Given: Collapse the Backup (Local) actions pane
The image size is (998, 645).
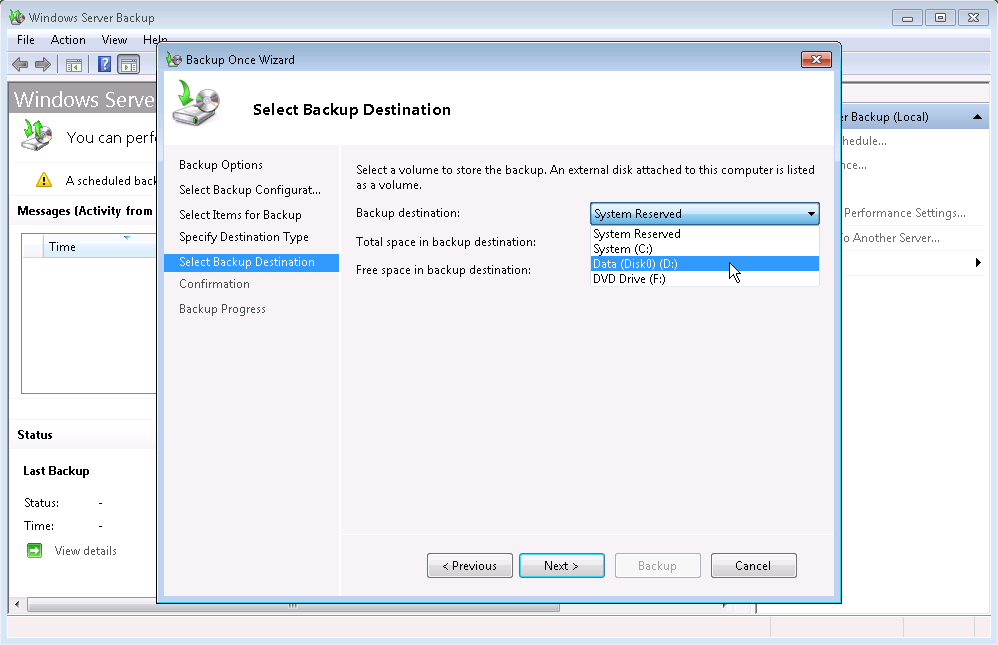Looking at the screenshot, I should tap(975, 116).
